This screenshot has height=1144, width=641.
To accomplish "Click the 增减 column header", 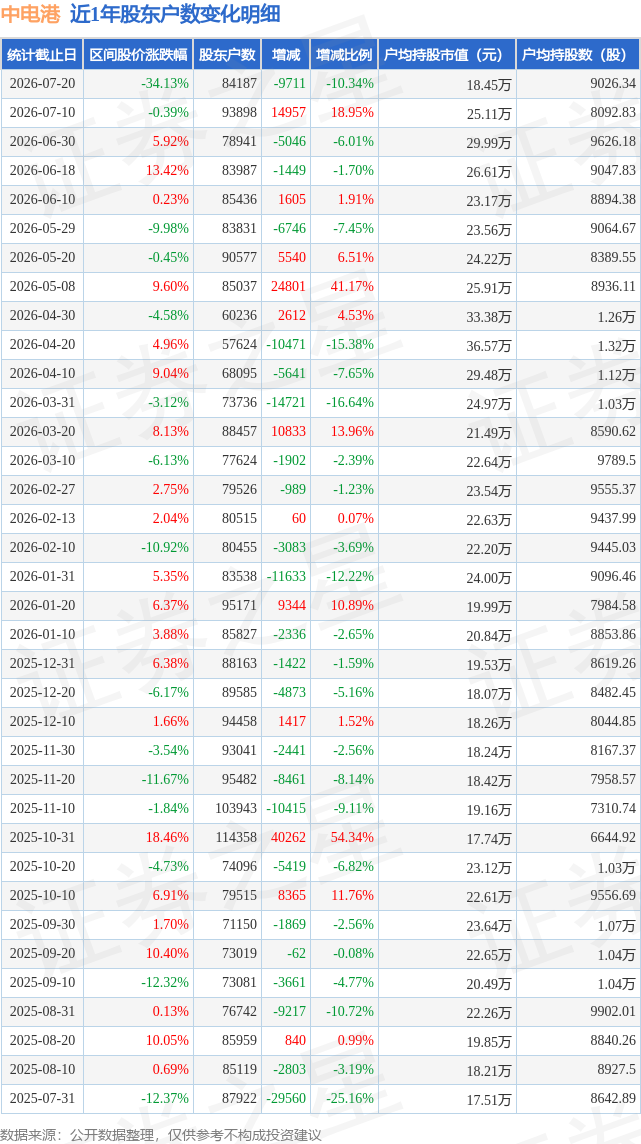I will [x=284, y=55].
